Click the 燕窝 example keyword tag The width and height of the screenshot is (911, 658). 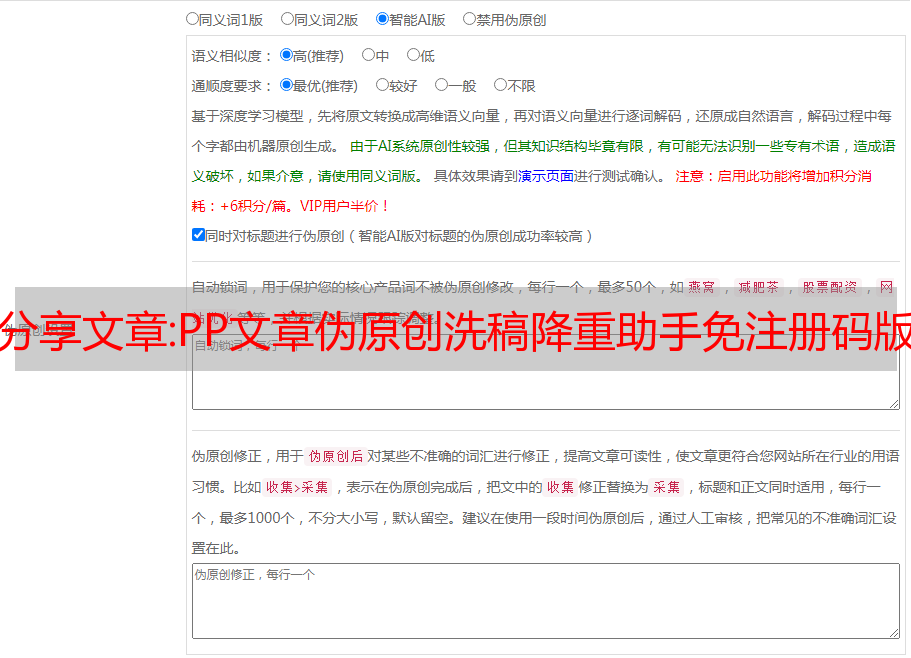pos(702,287)
